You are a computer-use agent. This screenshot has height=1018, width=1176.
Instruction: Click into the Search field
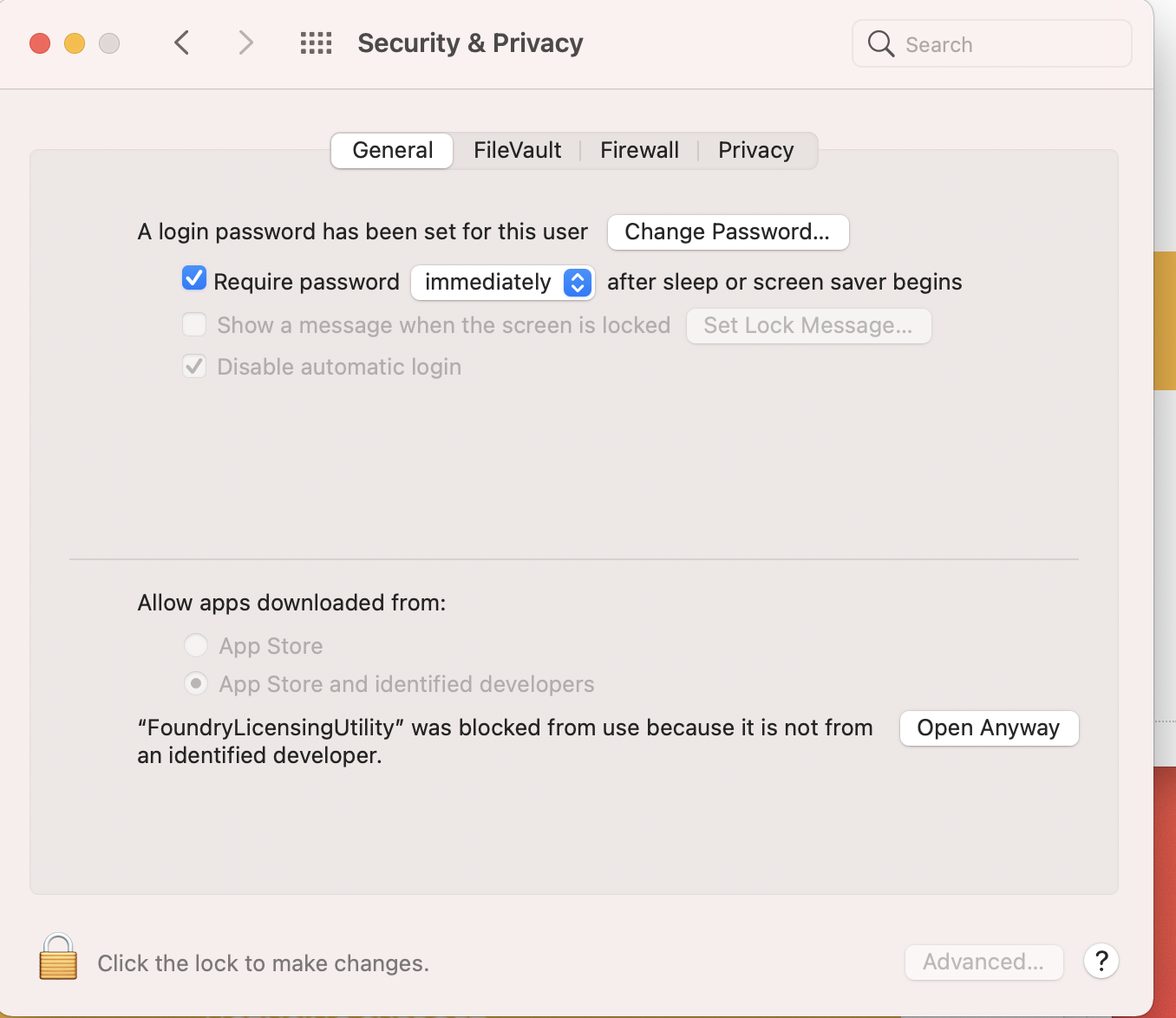coord(992,43)
